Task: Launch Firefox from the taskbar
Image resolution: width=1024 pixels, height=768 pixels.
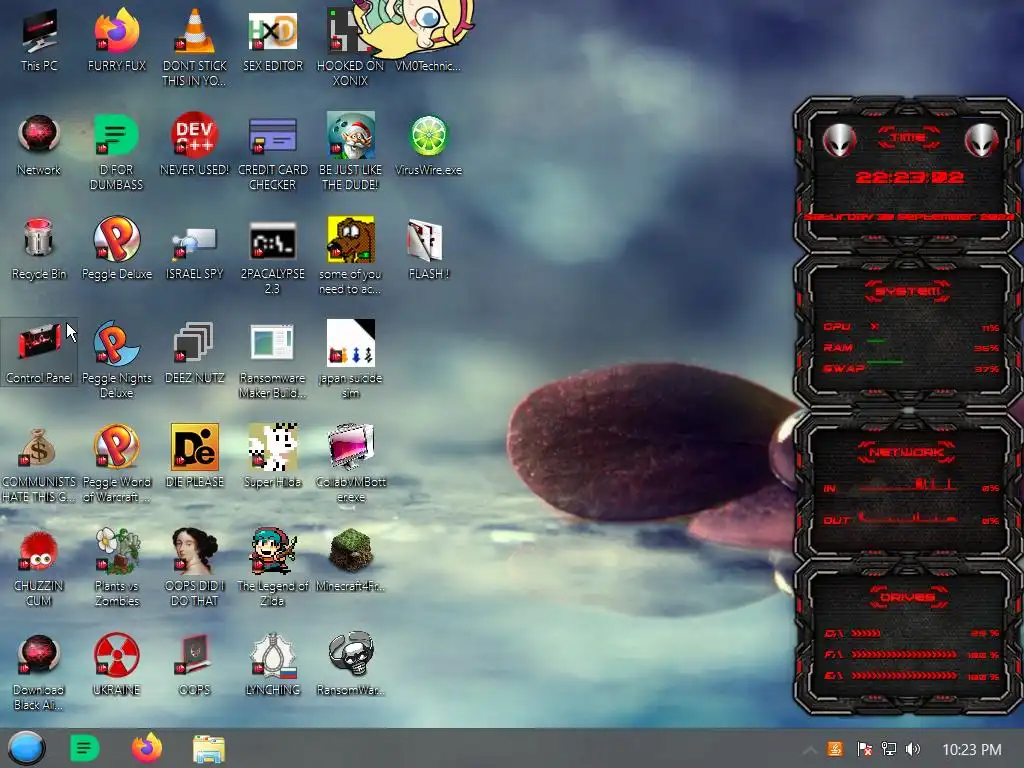Action: pyautogui.click(x=147, y=748)
